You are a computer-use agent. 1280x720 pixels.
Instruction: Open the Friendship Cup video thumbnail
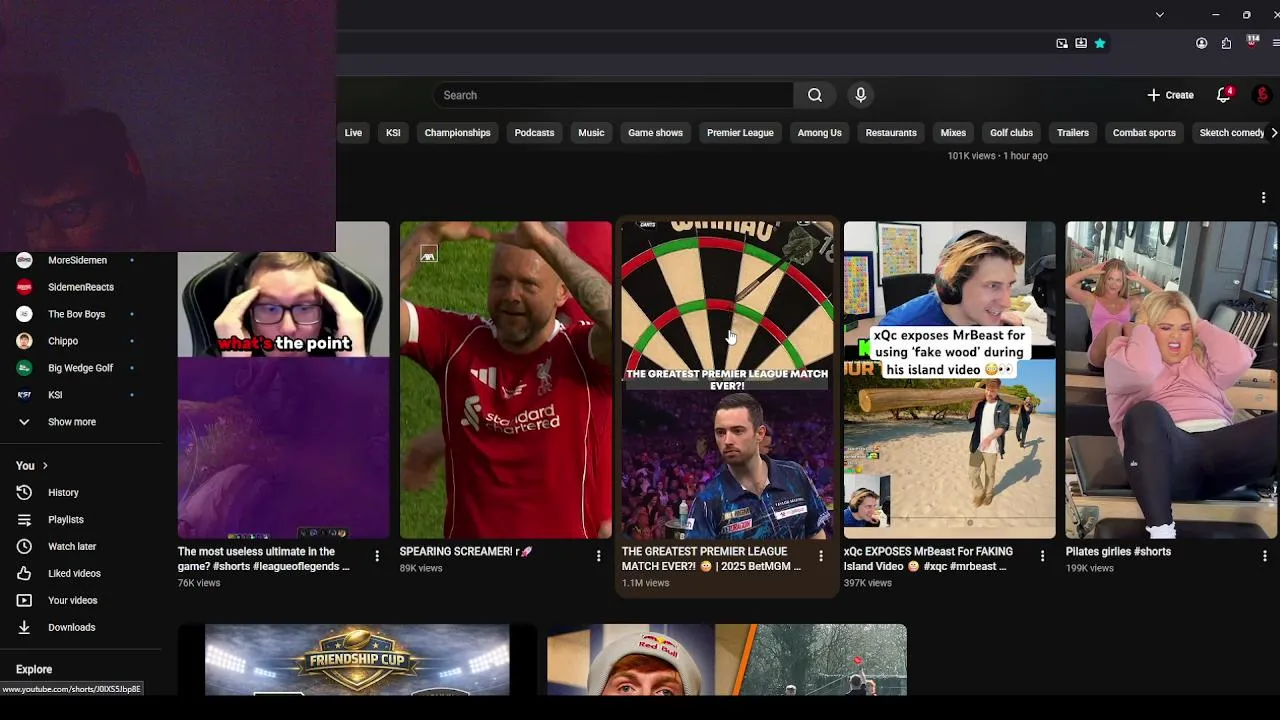(357, 660)
